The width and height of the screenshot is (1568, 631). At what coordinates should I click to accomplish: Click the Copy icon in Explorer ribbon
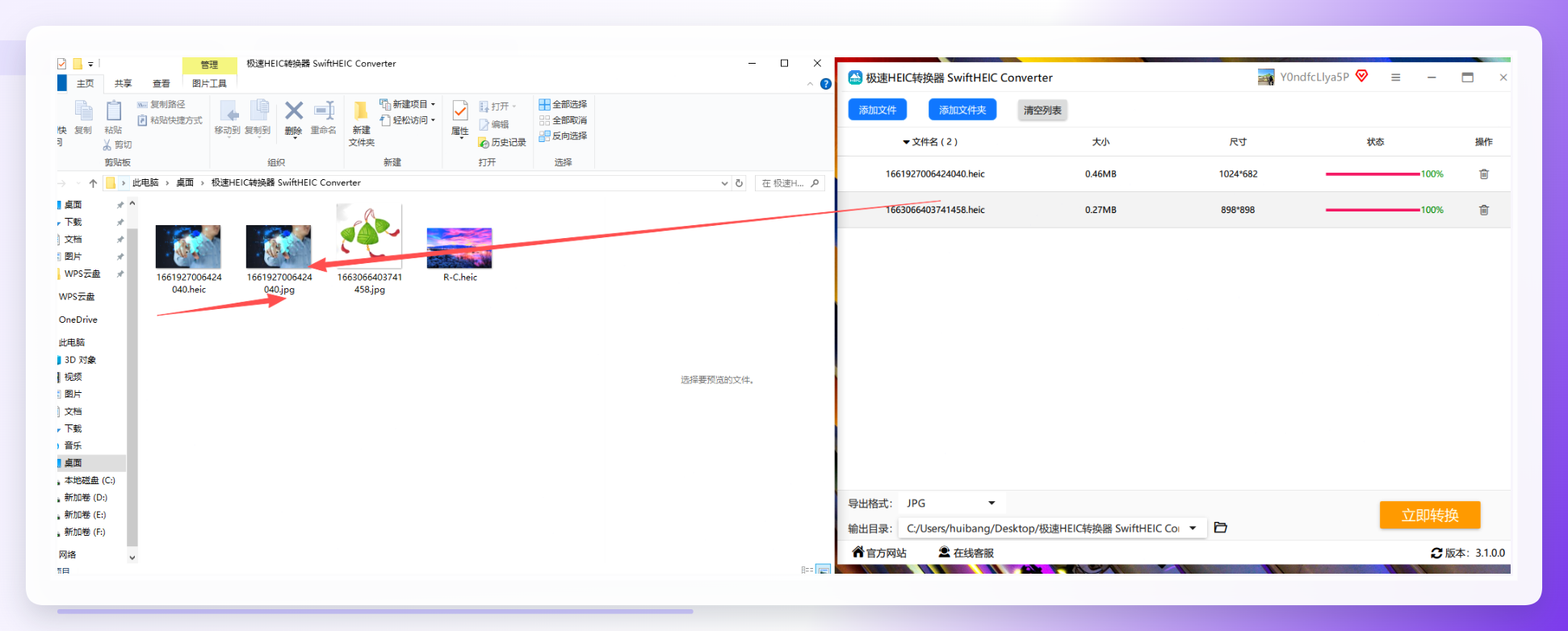coord(83,111)
